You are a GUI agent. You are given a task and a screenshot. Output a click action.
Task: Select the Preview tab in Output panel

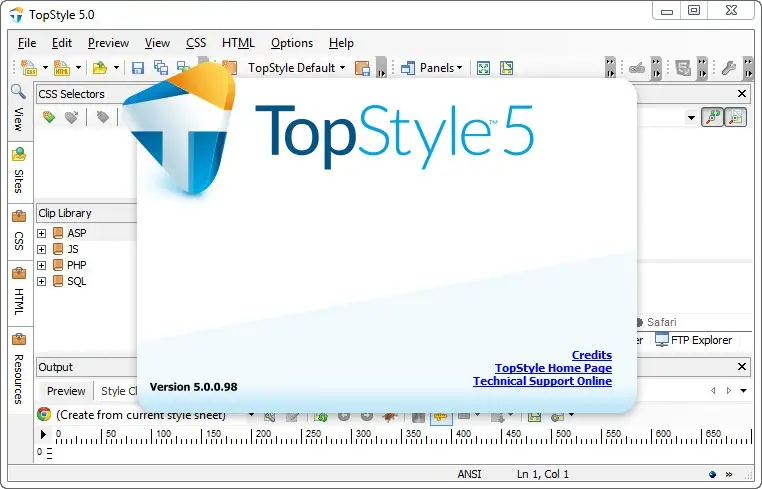pyautogui.click(x=66, y=391)
